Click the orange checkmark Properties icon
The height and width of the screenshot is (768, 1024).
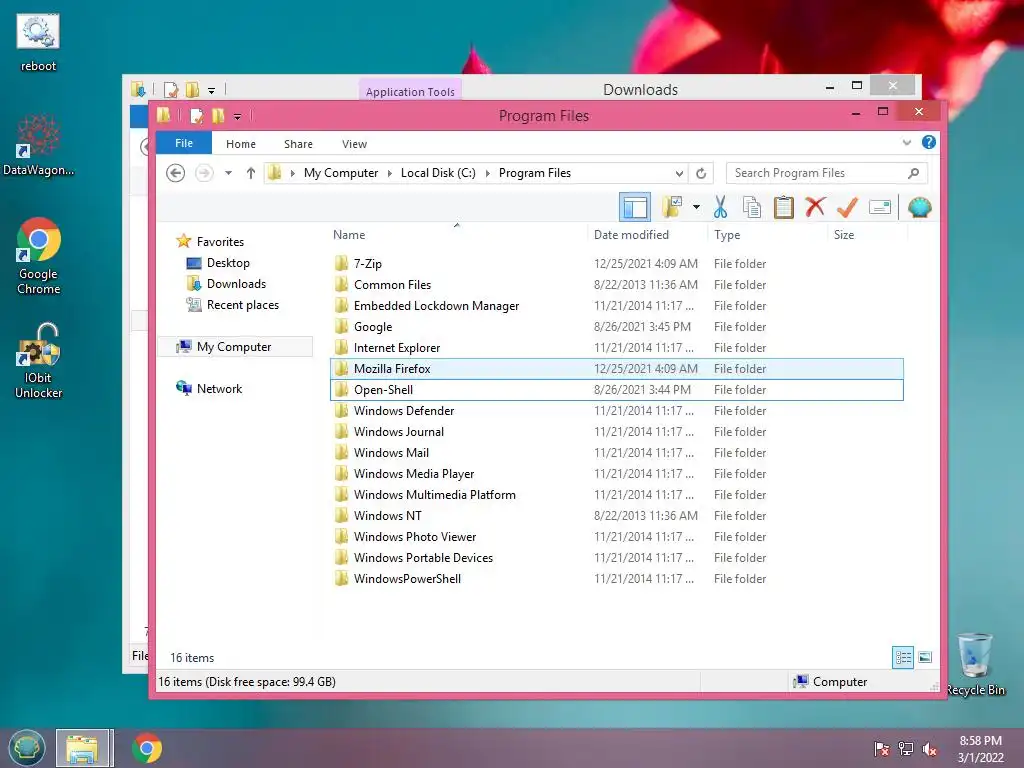click(x=847, y=208)
